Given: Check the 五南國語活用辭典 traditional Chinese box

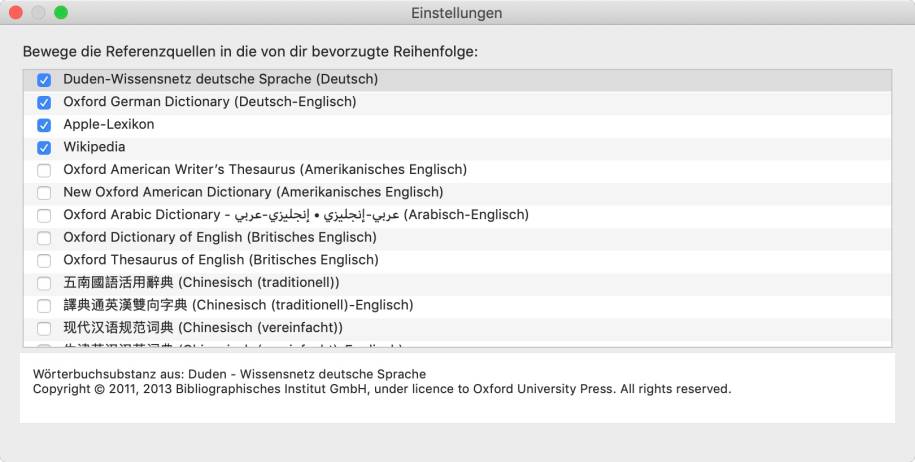Looking at the screenshot, I should pyautogui.click(x=44, y=283).
